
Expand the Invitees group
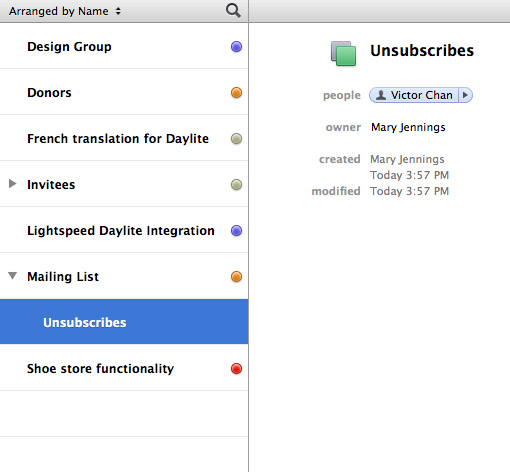pyautogui.click(x=13, y=184)
